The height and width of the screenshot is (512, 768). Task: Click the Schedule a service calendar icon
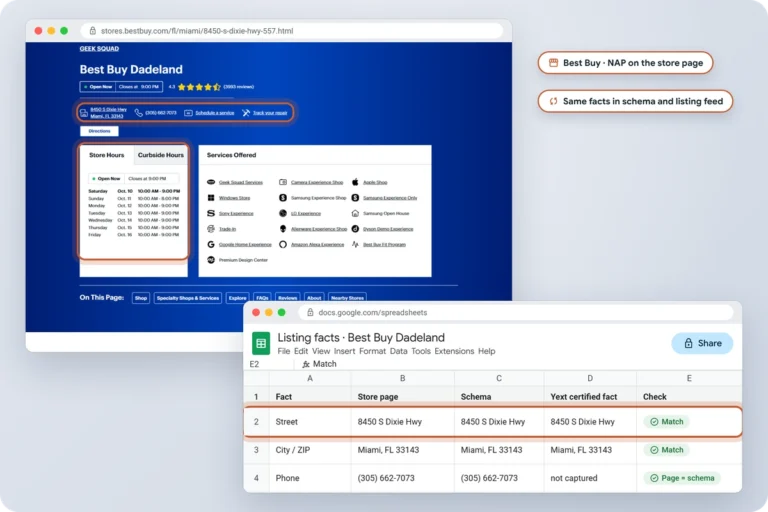click(x=188, y=113)
